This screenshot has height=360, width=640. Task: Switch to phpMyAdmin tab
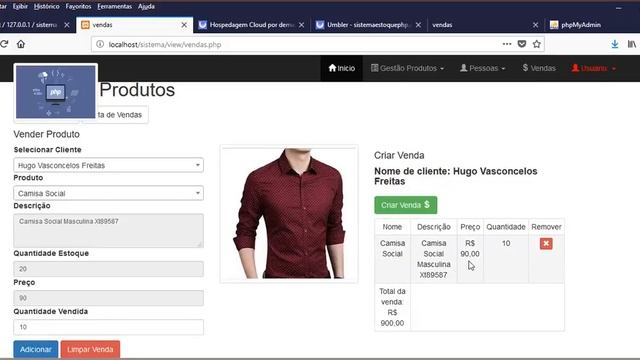[x=581, y=25]
